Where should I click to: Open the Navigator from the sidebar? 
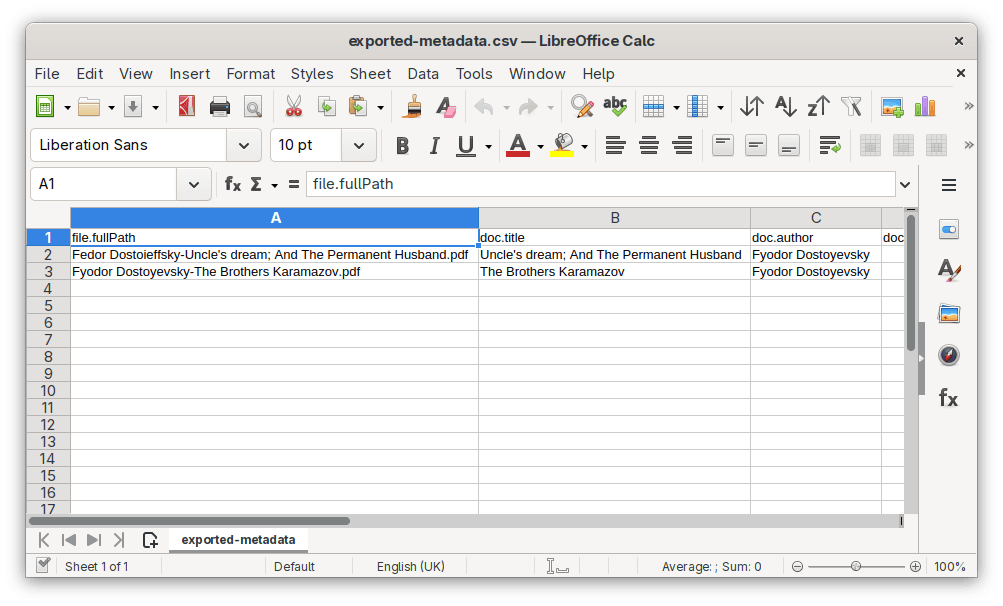(x=948, y=355)
